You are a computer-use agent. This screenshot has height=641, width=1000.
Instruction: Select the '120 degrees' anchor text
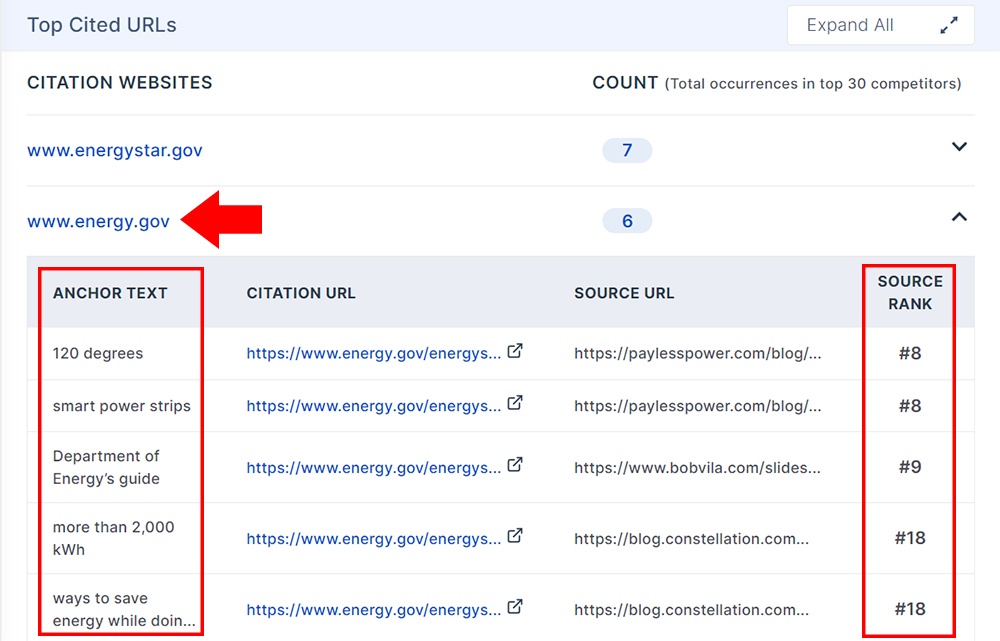pos(98,353)
